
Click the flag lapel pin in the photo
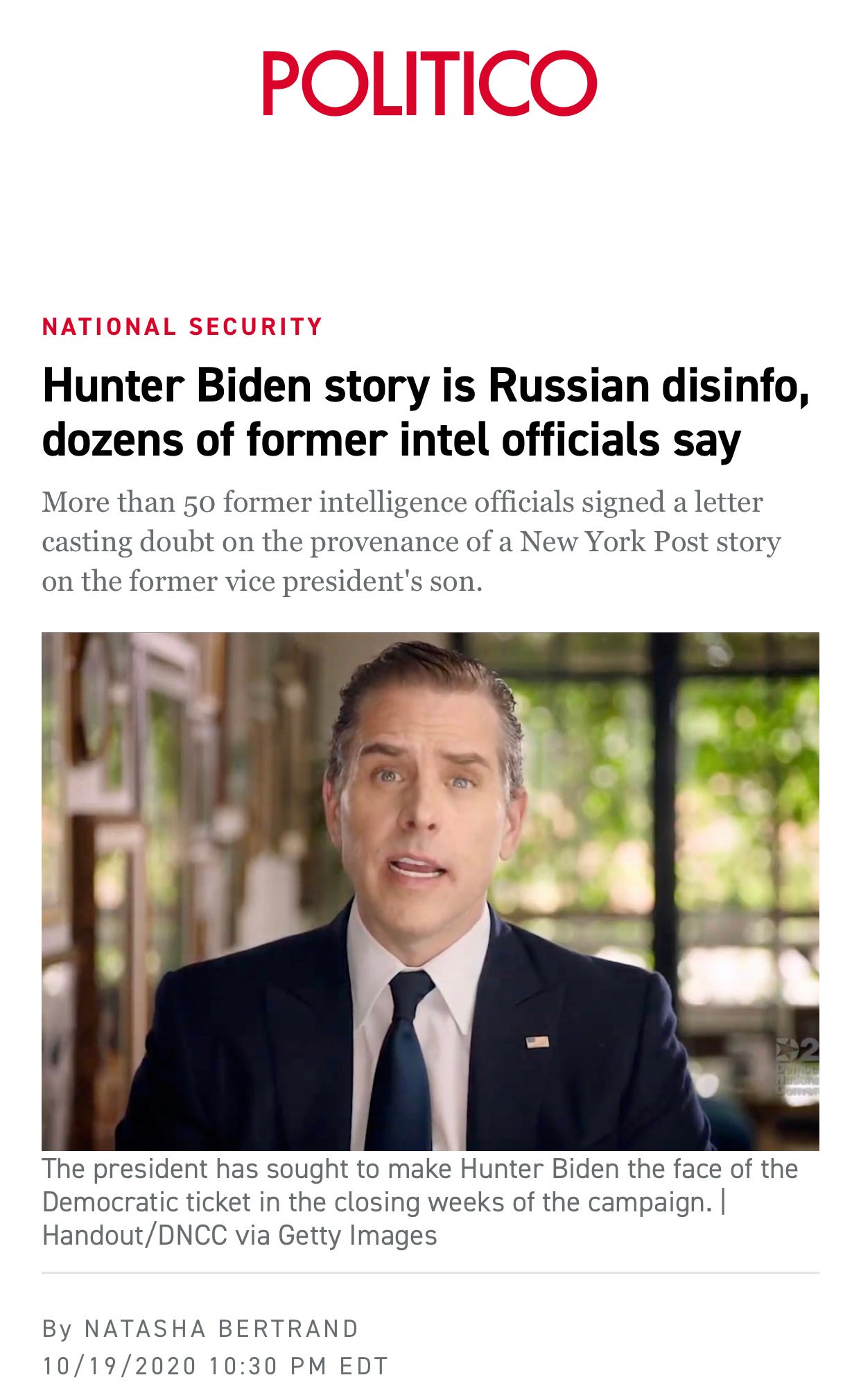coord(537,1042)
